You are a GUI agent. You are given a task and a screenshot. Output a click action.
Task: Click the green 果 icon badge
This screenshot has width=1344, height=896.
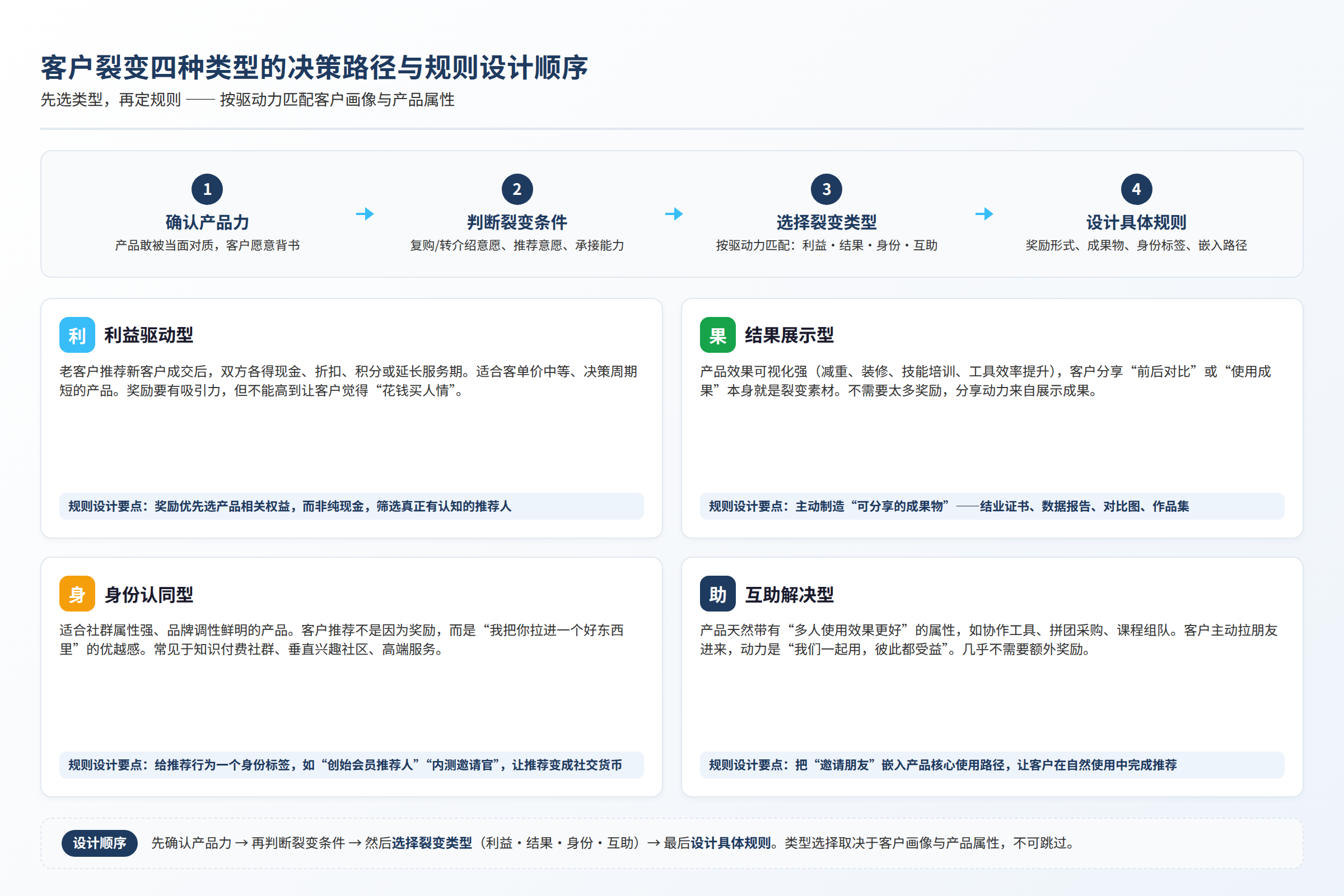pos(718,335)
